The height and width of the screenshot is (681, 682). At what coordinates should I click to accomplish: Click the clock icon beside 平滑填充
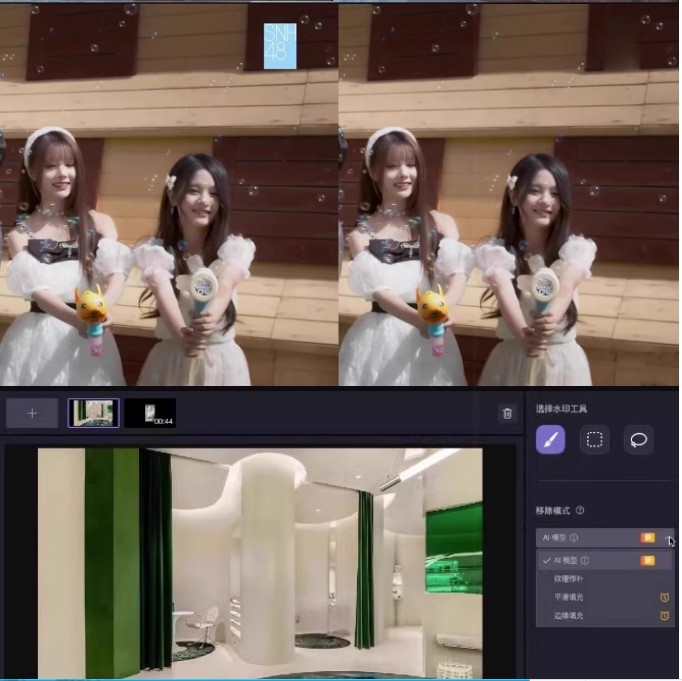[667, 599]
